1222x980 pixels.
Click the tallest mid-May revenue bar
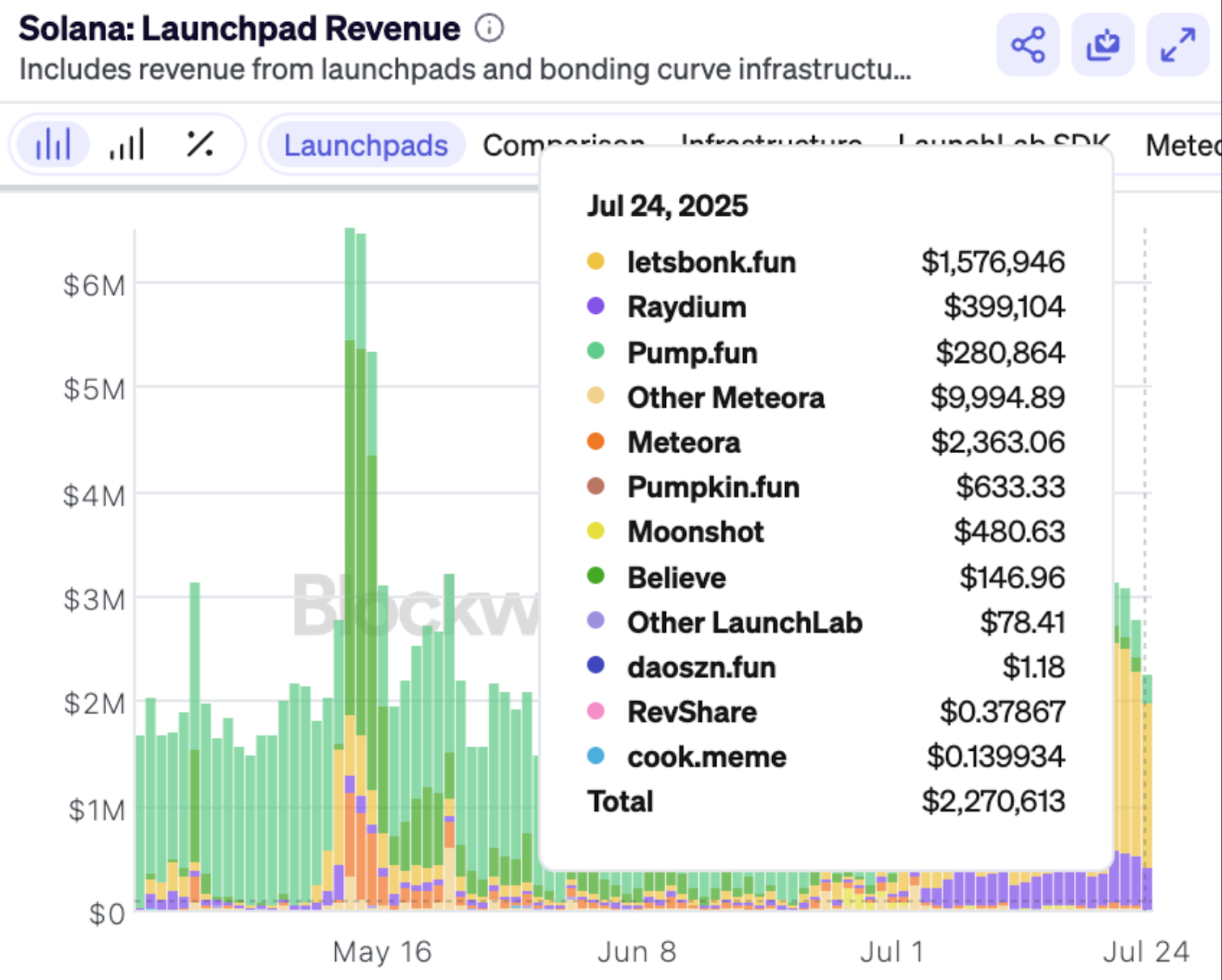[x=350, y=569]
